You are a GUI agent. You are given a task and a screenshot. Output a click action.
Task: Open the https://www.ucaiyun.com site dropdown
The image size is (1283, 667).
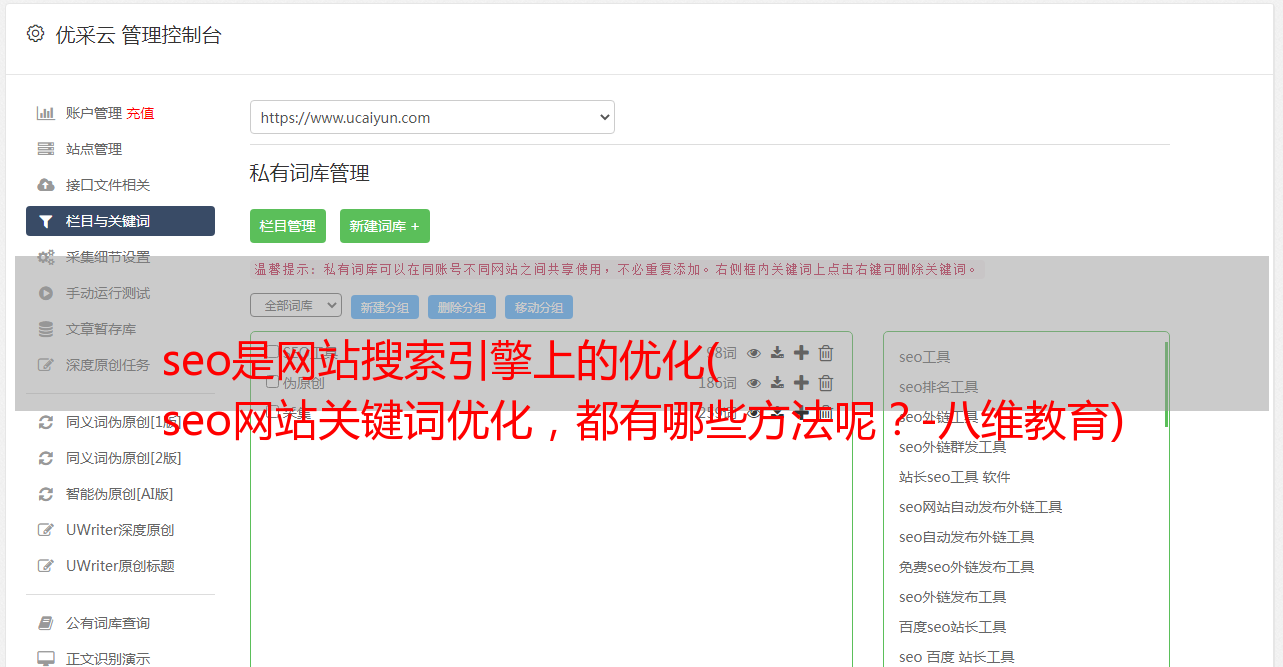click(432, 117)
